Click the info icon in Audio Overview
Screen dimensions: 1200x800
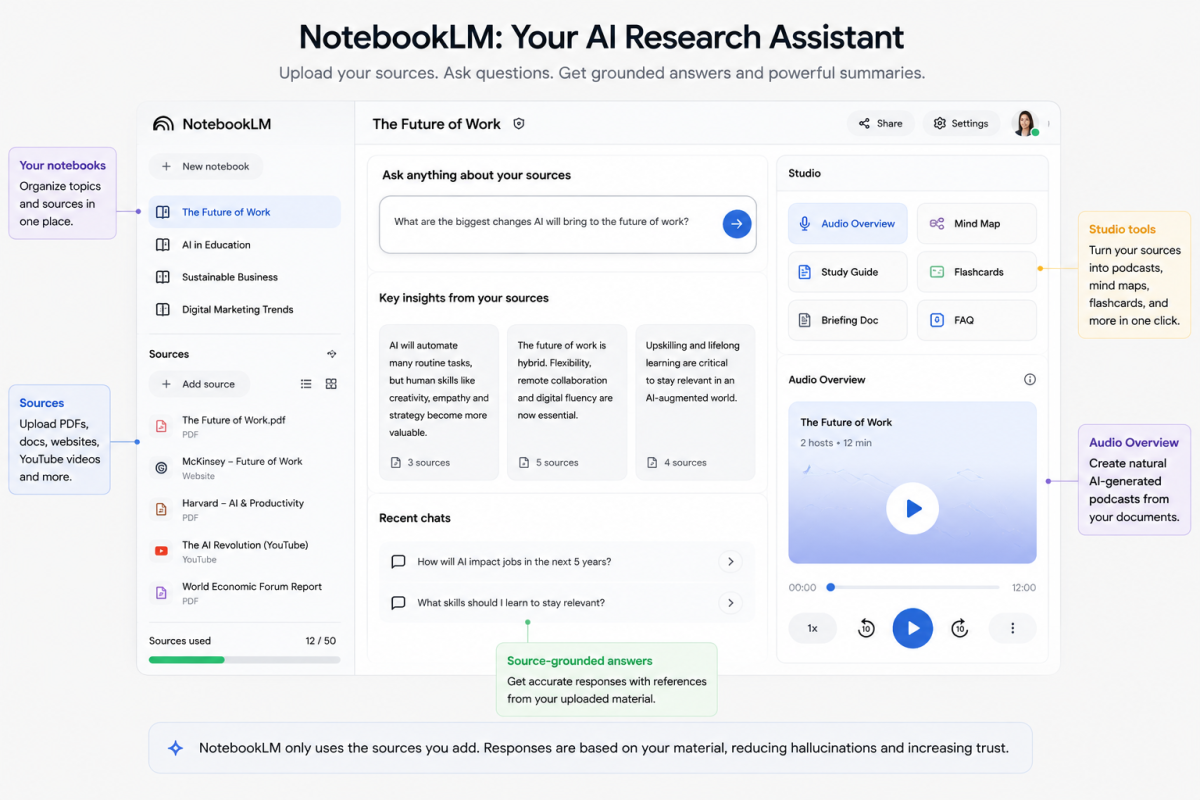pos(1030,380)
